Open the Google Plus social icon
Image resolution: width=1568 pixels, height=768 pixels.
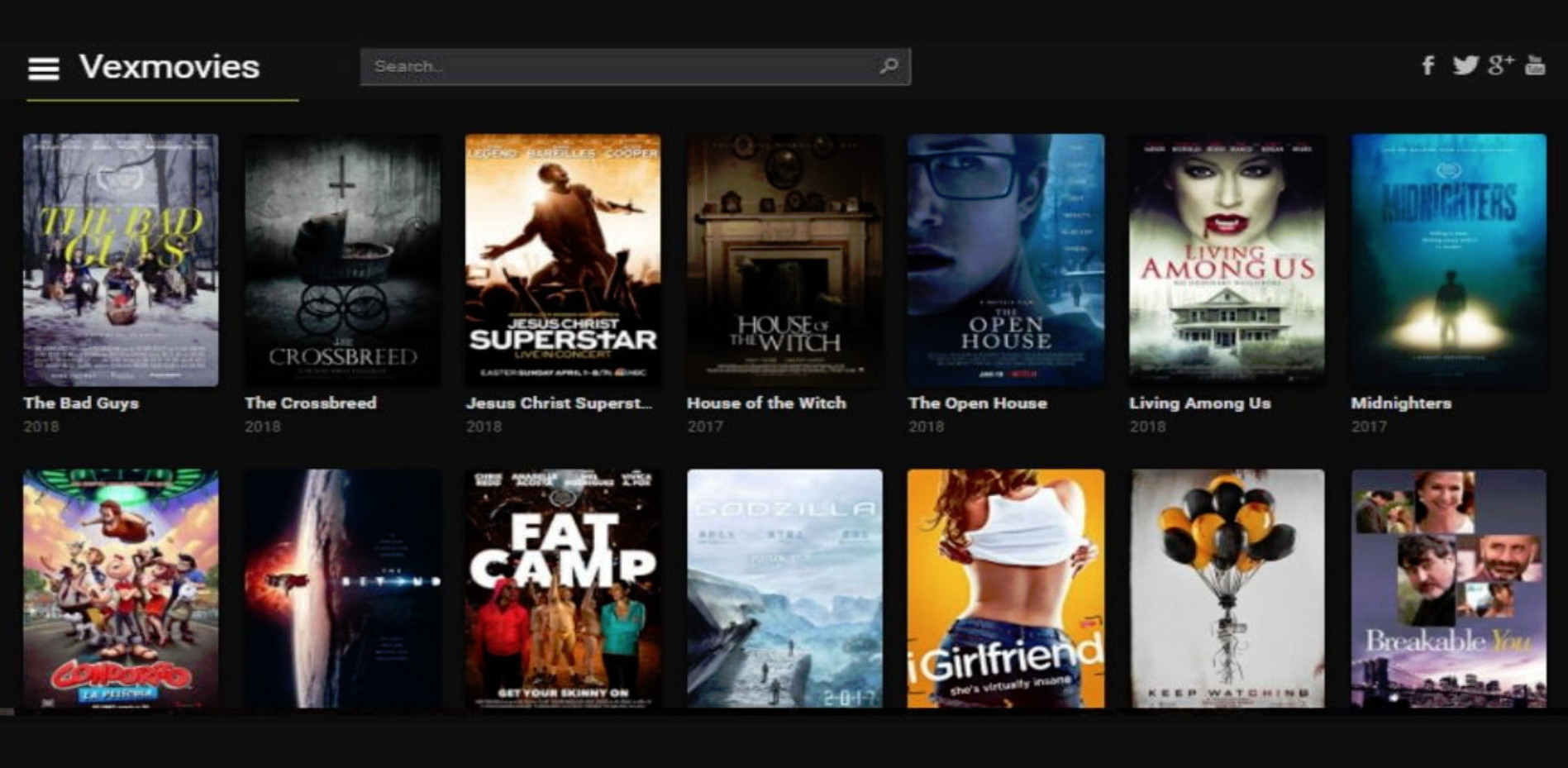(1500, 64)
